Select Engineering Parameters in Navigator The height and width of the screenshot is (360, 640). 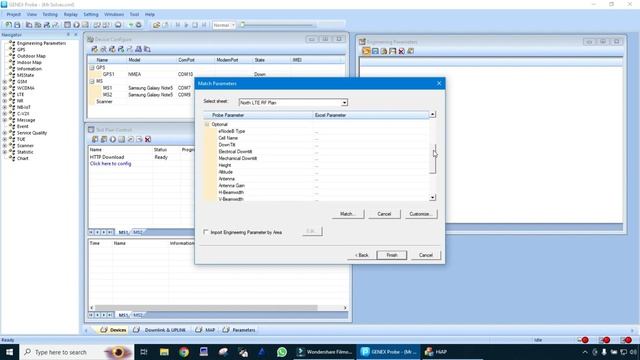pos(41,43)
